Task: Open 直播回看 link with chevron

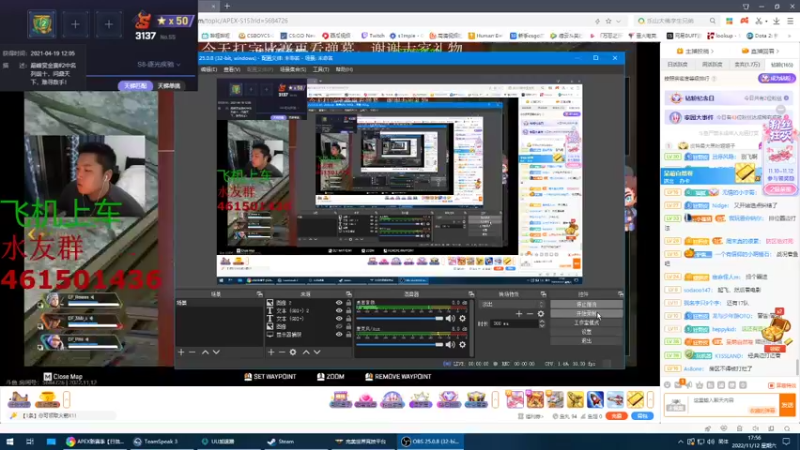Action: 760,51
